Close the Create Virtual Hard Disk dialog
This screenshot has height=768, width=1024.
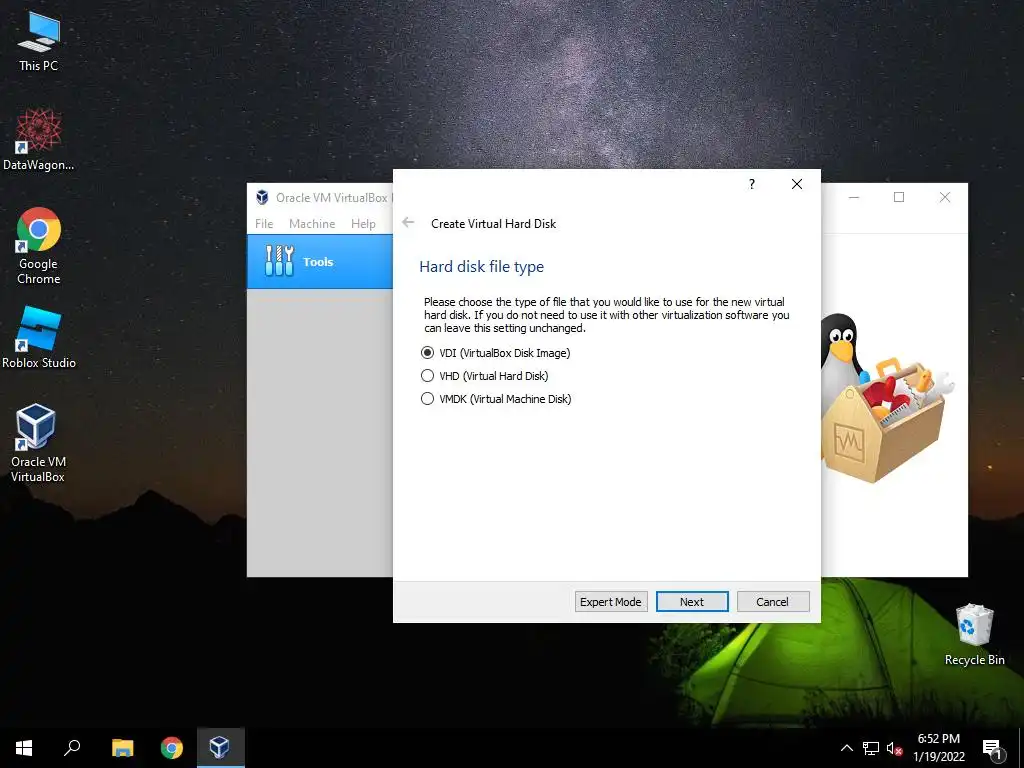click(797, 184)
